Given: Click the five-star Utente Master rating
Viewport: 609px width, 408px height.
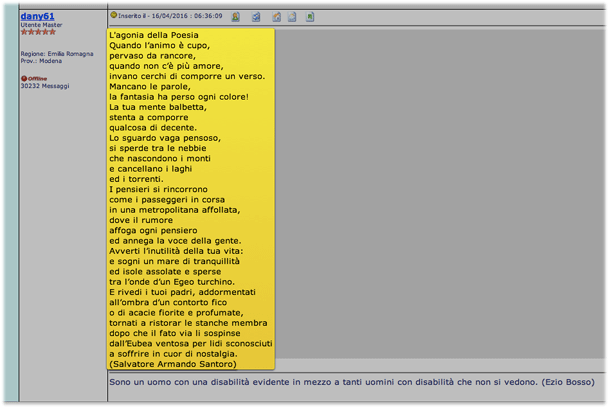Looking at the screenshot, I should [38, 32].
